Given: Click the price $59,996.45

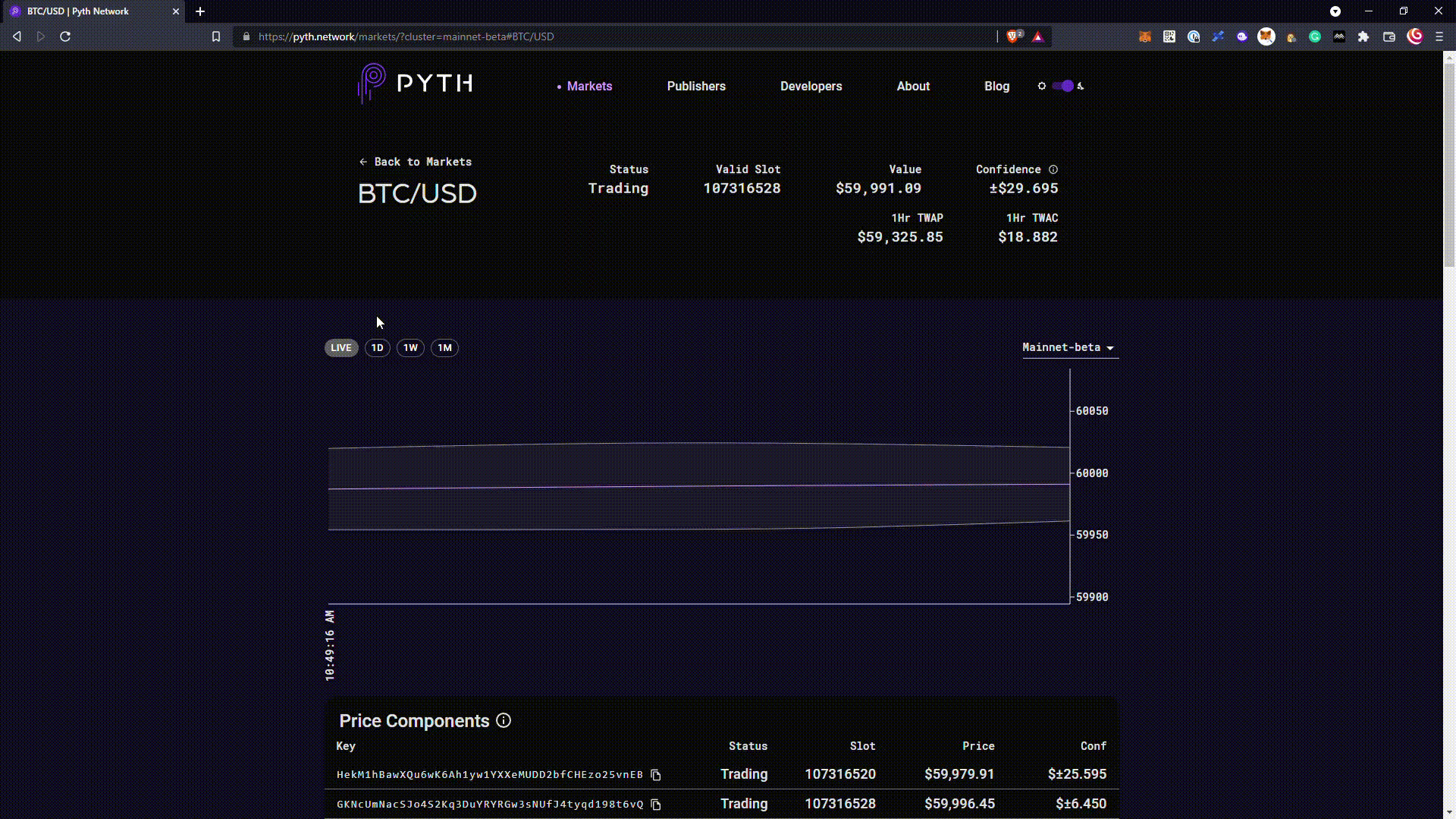Looking at the screenshot, I should tap(959, 804).
